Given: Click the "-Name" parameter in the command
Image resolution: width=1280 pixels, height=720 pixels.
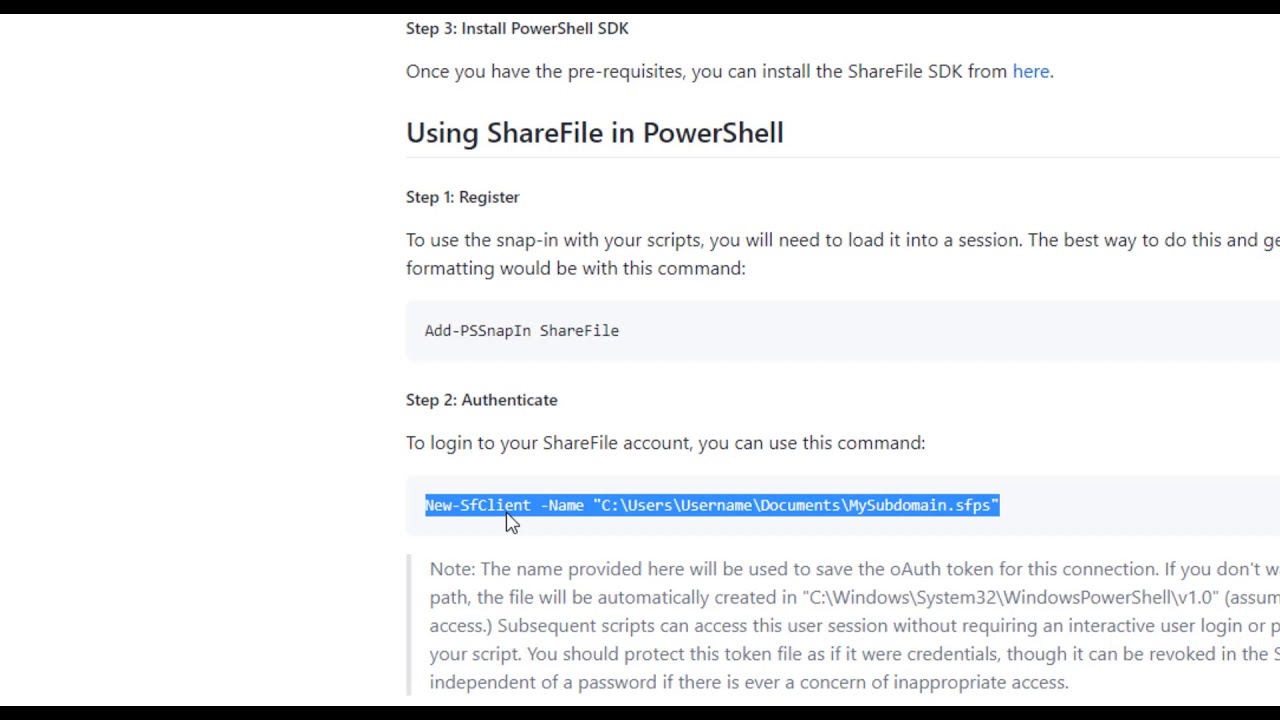Looking at the screenshot, I should [562, 505].
